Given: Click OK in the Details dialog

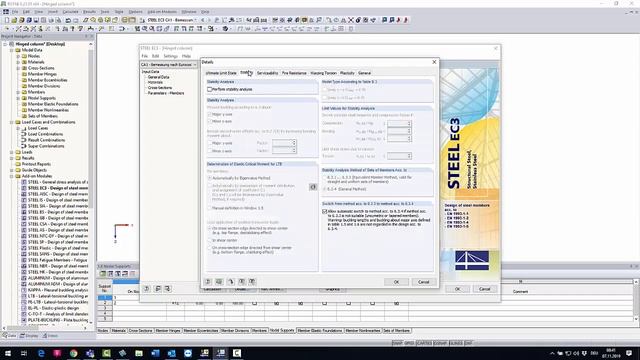Looking at the screenshot, I should tap(396, 282).
